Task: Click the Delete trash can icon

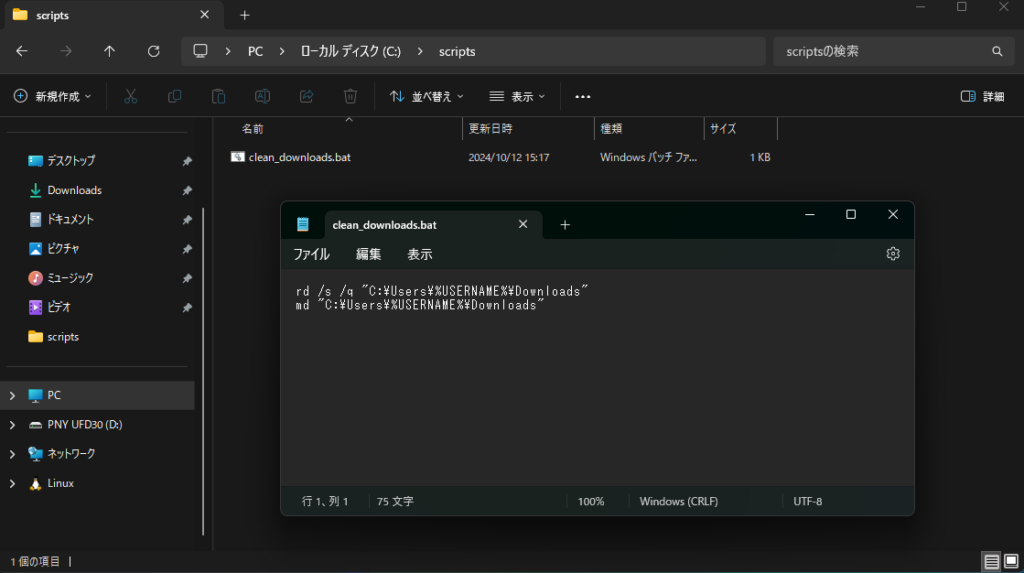Action: (x=350, y=96)
